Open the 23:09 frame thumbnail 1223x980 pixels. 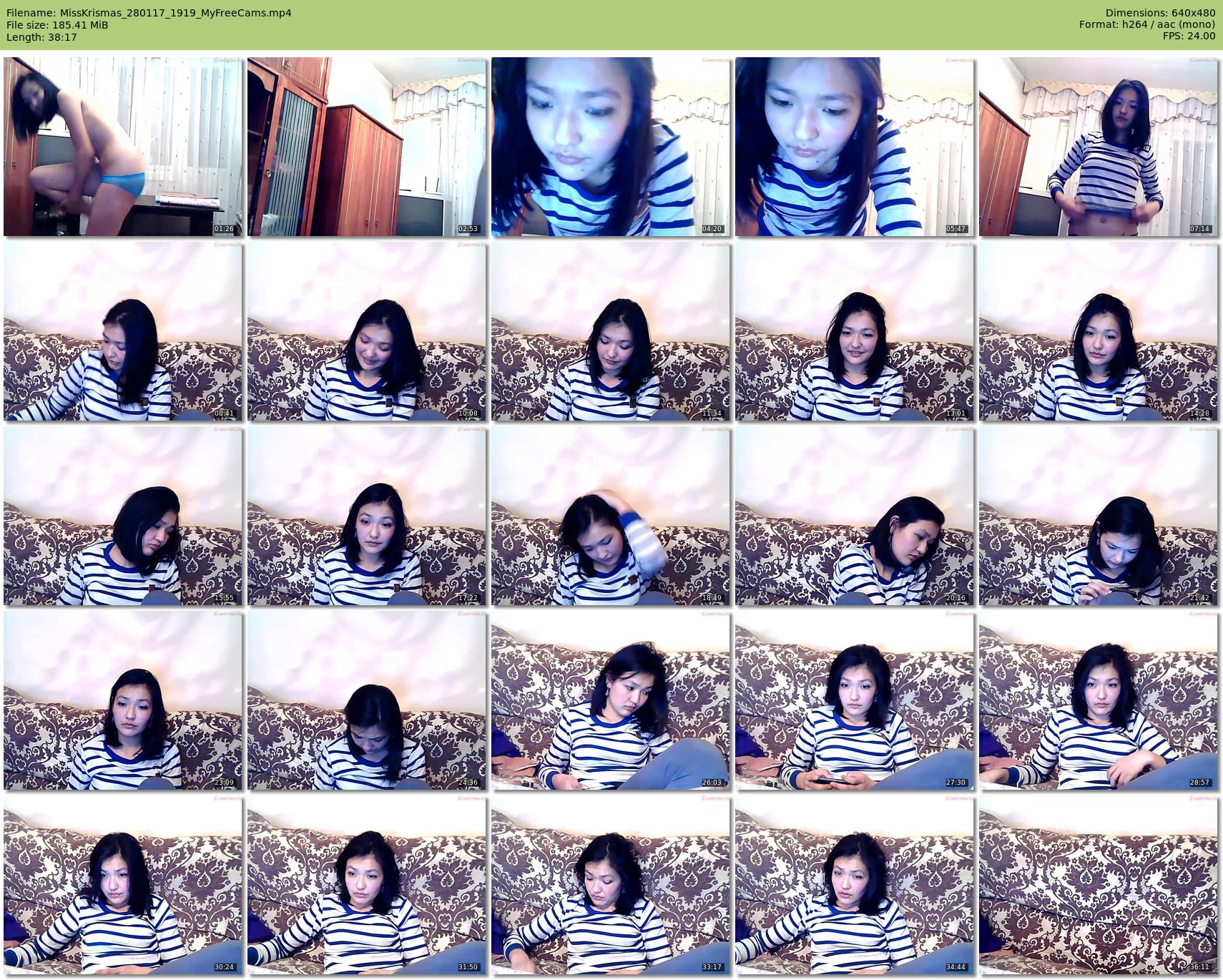click(123, 700)
